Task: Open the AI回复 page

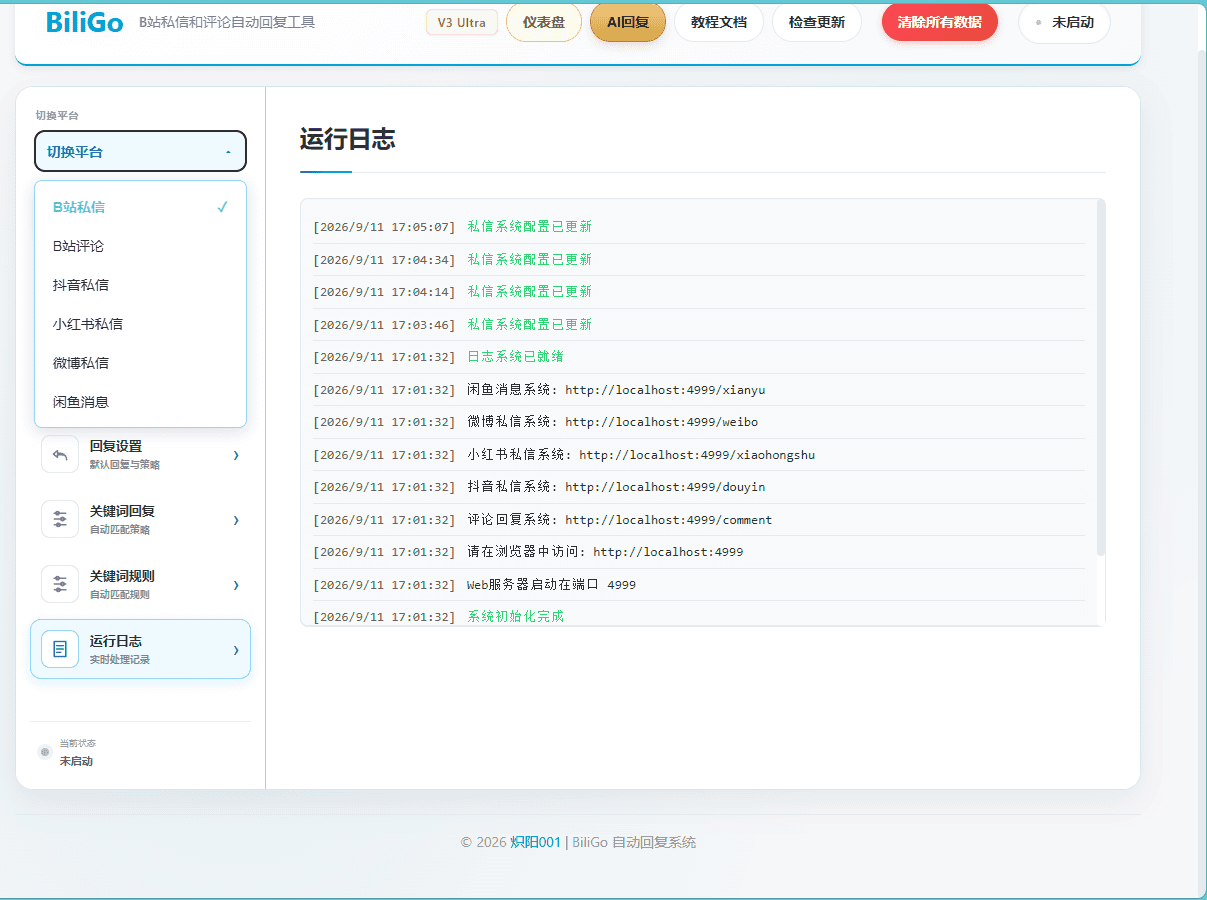Action: point(628,22)
